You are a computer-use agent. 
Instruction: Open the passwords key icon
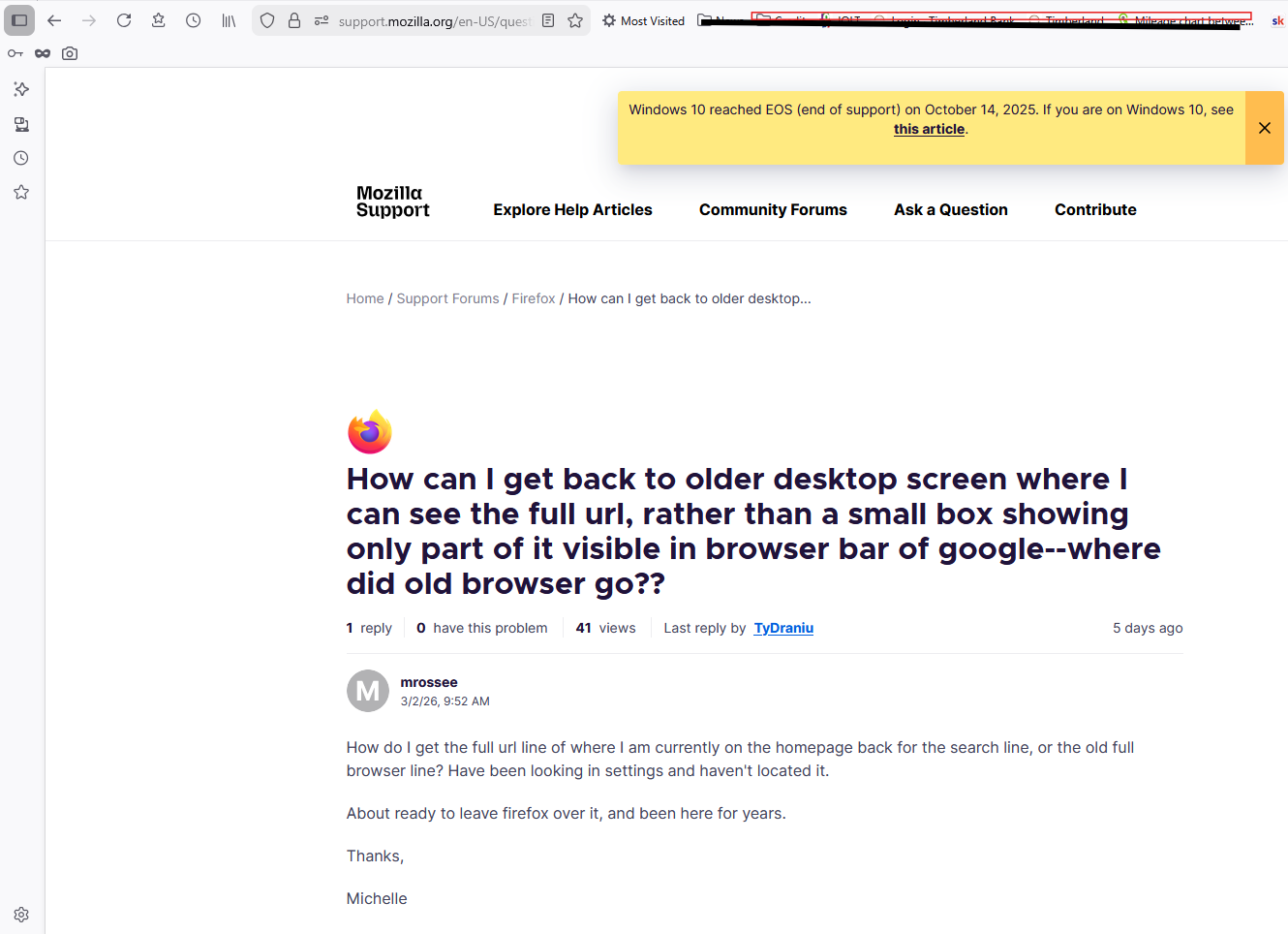[15, 53]
